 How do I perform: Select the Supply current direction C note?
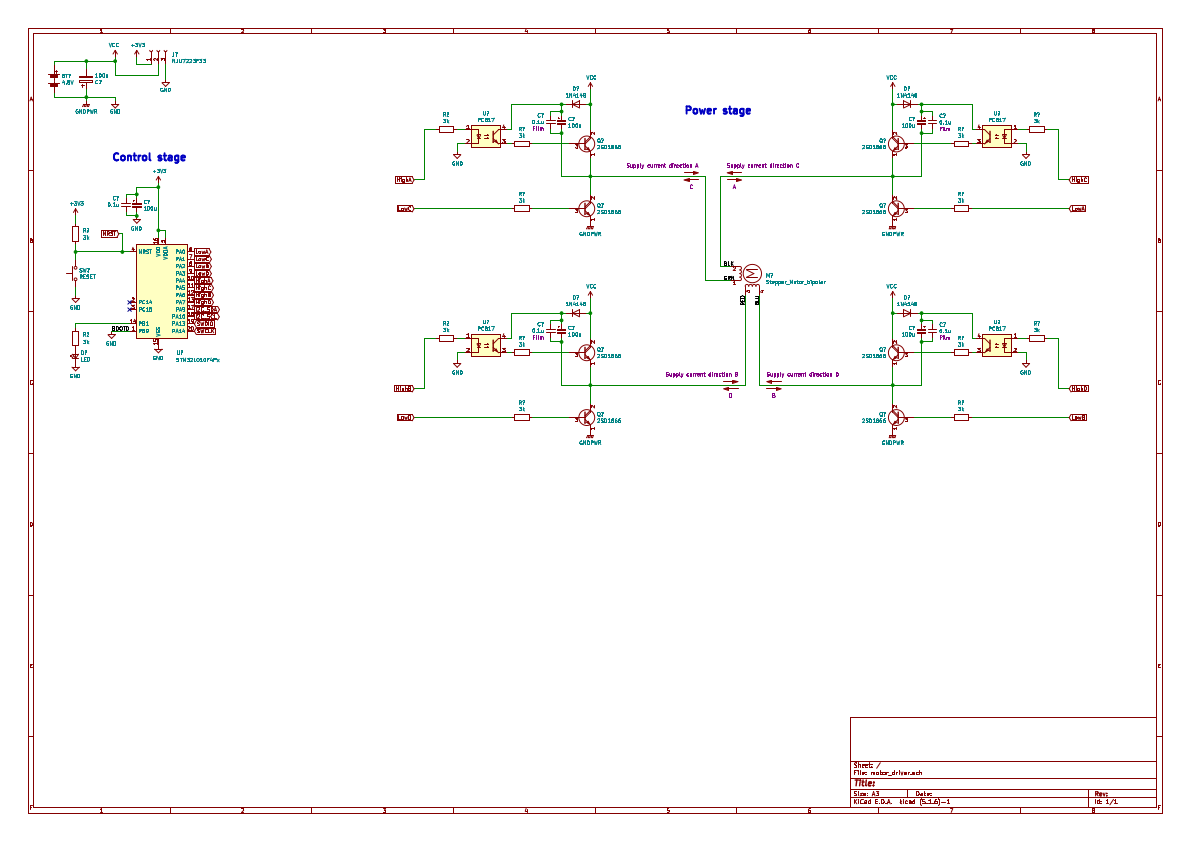(763, 165)
